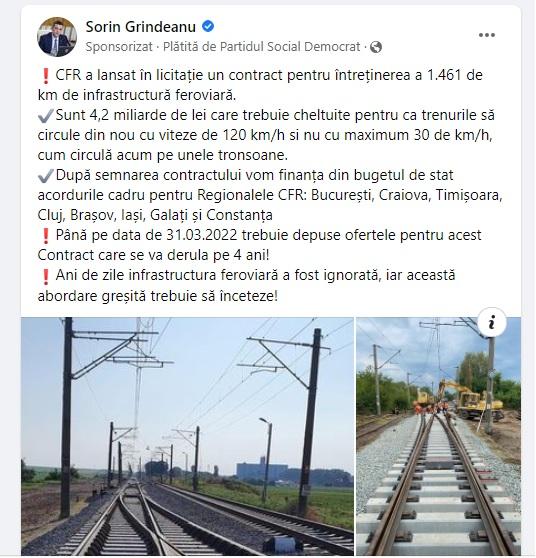Screen dimensions: 536x558
Task: Click the blue verified badge icon
Action: [x=208, y=26]
